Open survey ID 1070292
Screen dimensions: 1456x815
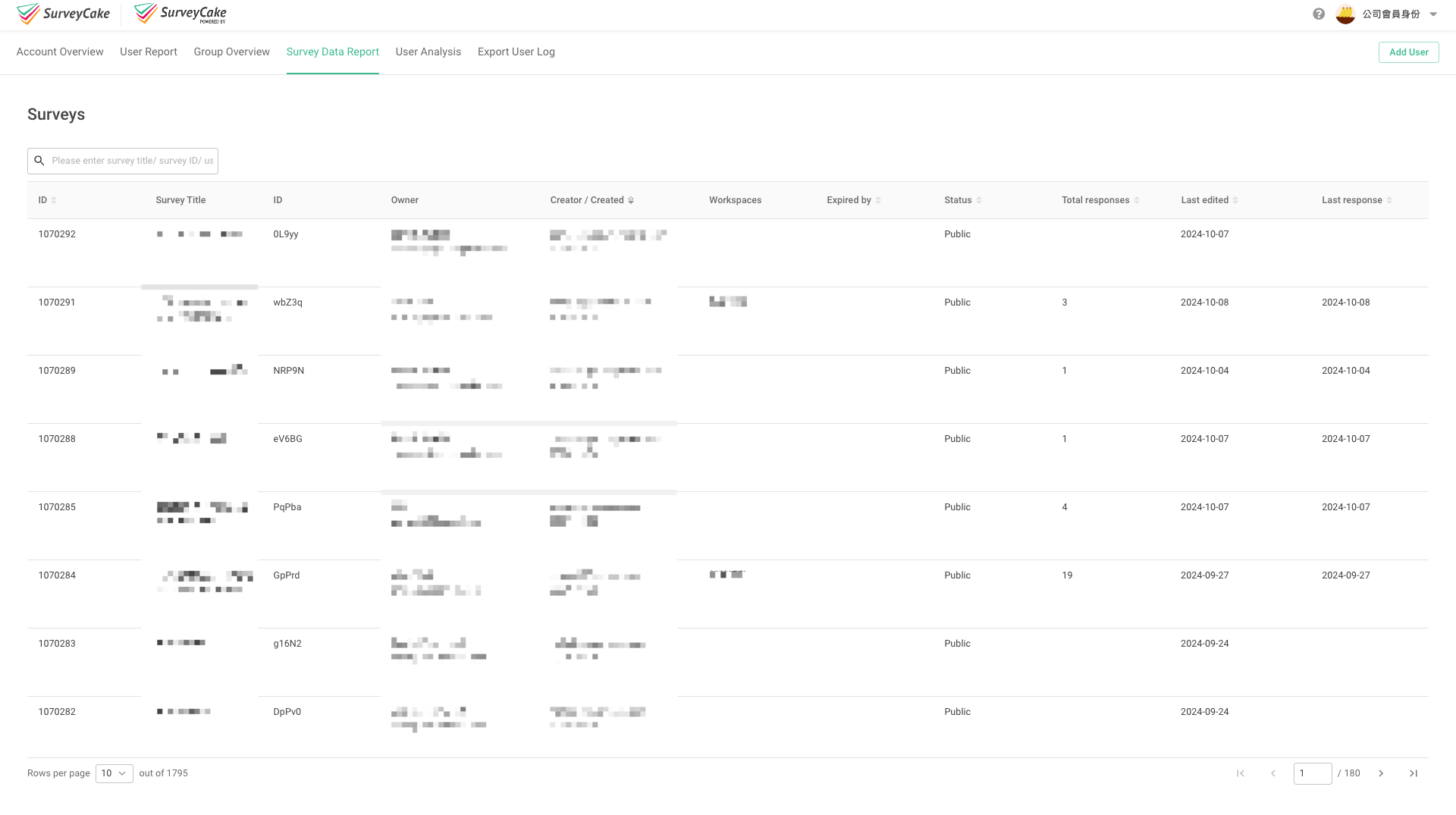tap(57, 234)
